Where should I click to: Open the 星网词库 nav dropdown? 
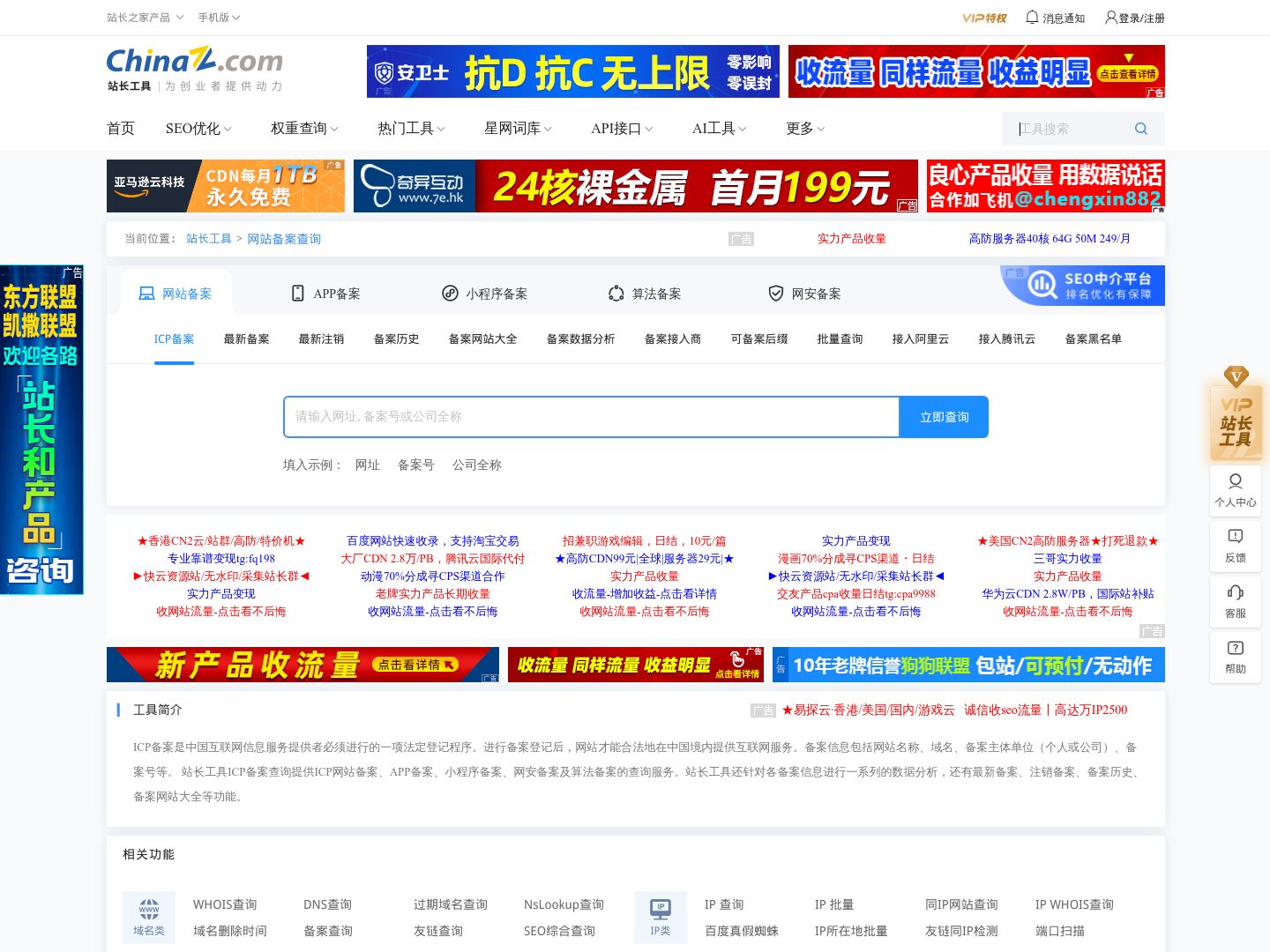pyautogui.click(x=518, y=129)
